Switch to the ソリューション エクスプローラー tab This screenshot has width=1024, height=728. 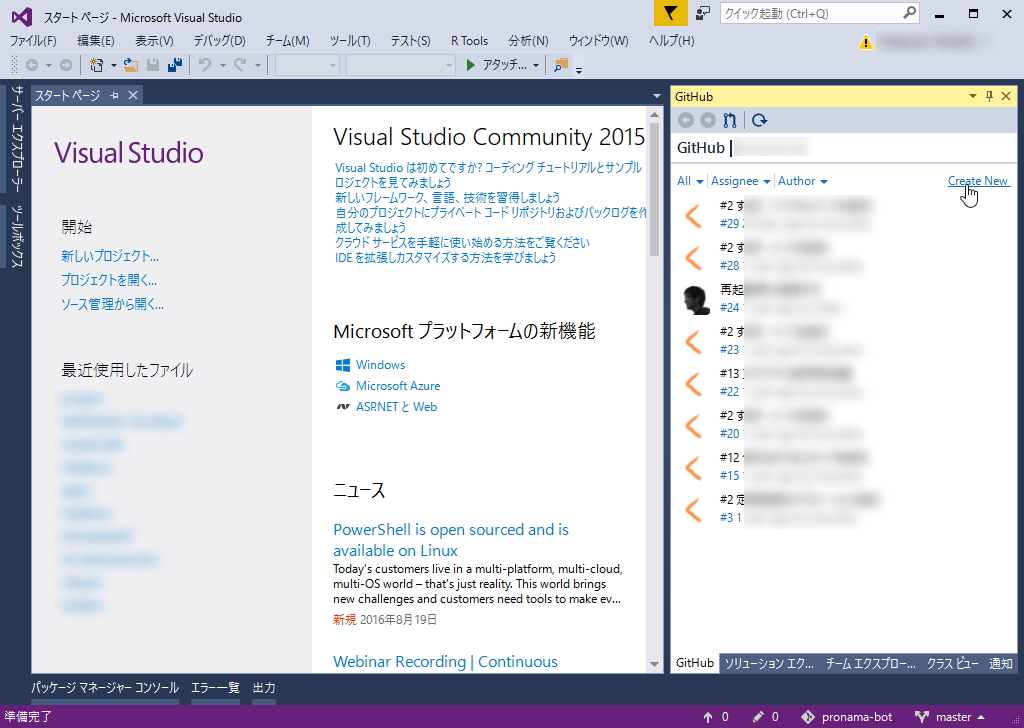coord(768,663)
